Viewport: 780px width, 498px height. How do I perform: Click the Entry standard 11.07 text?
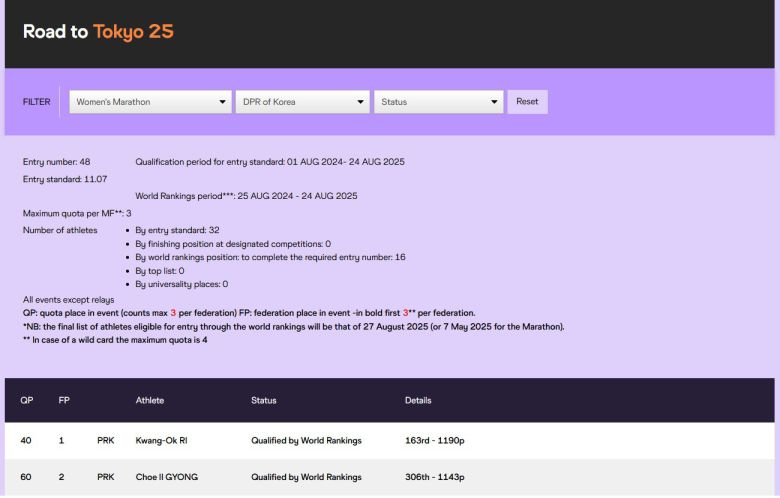(64, 178)
